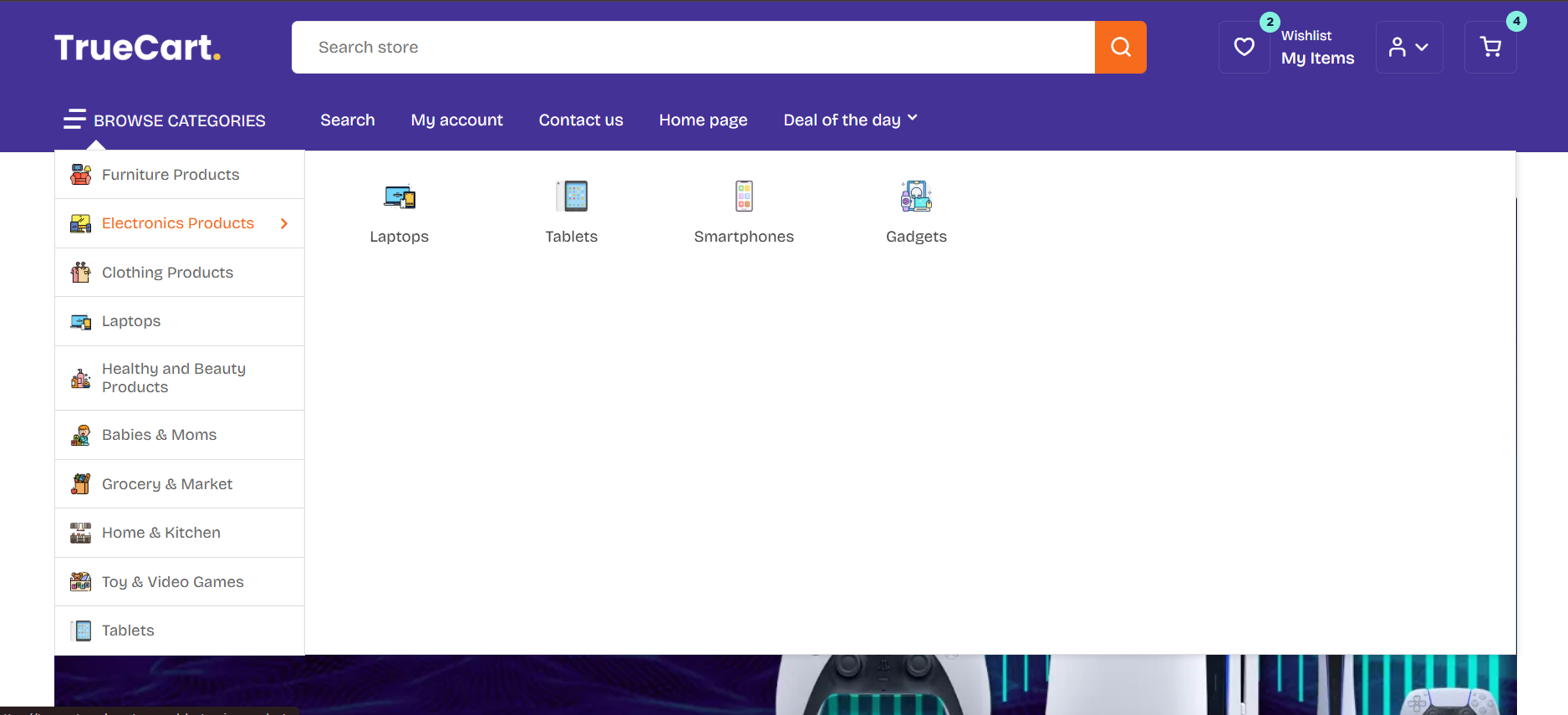
Task: Open the wishlist heart icon
Action: tap(1244, 48)
